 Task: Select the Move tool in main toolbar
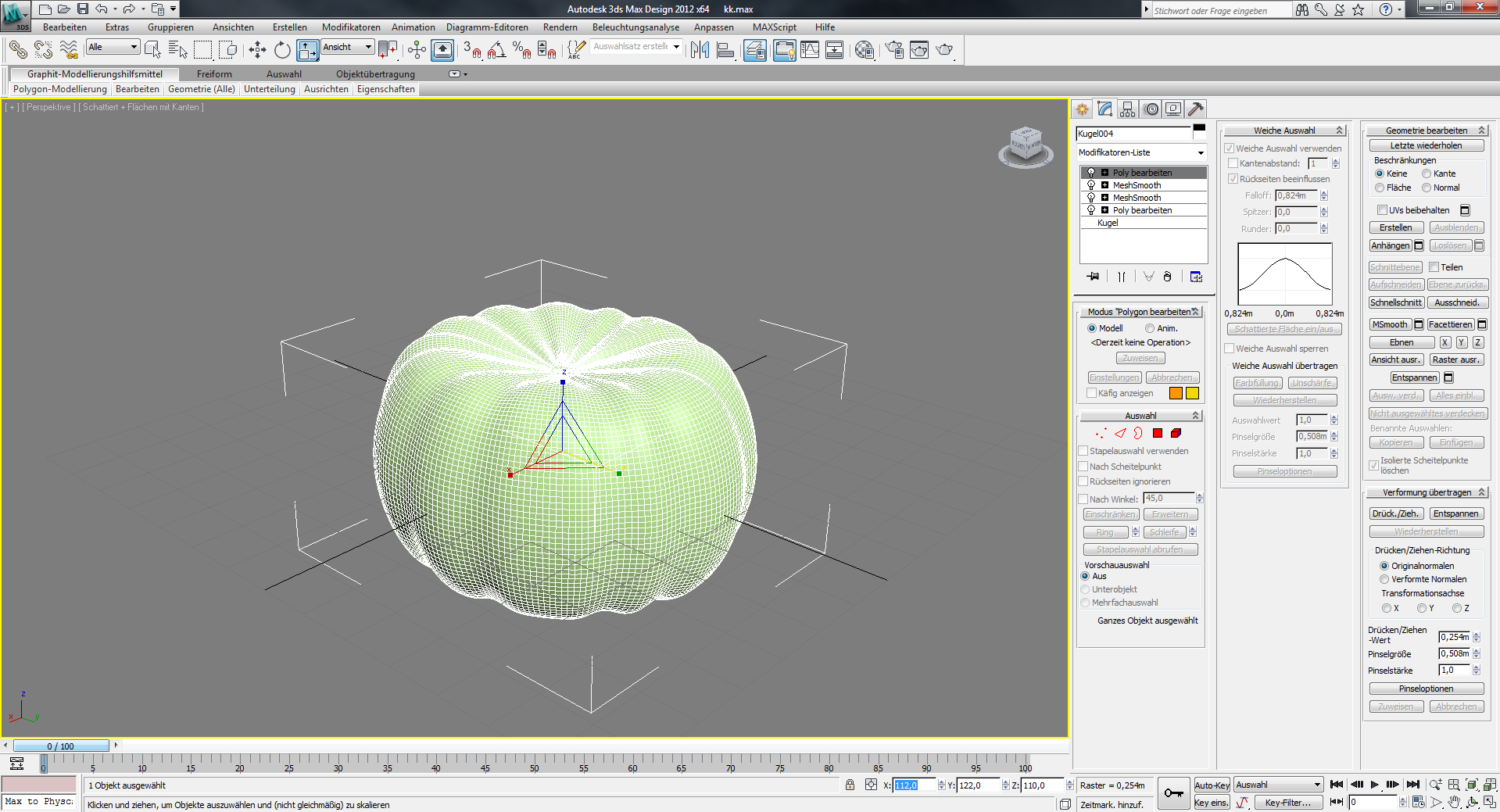[x=257, y=50]
